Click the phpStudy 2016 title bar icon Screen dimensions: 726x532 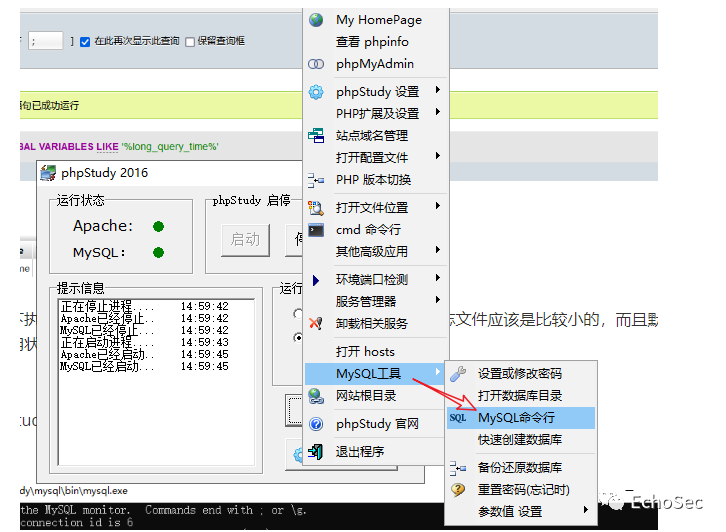tap(48, 173)
